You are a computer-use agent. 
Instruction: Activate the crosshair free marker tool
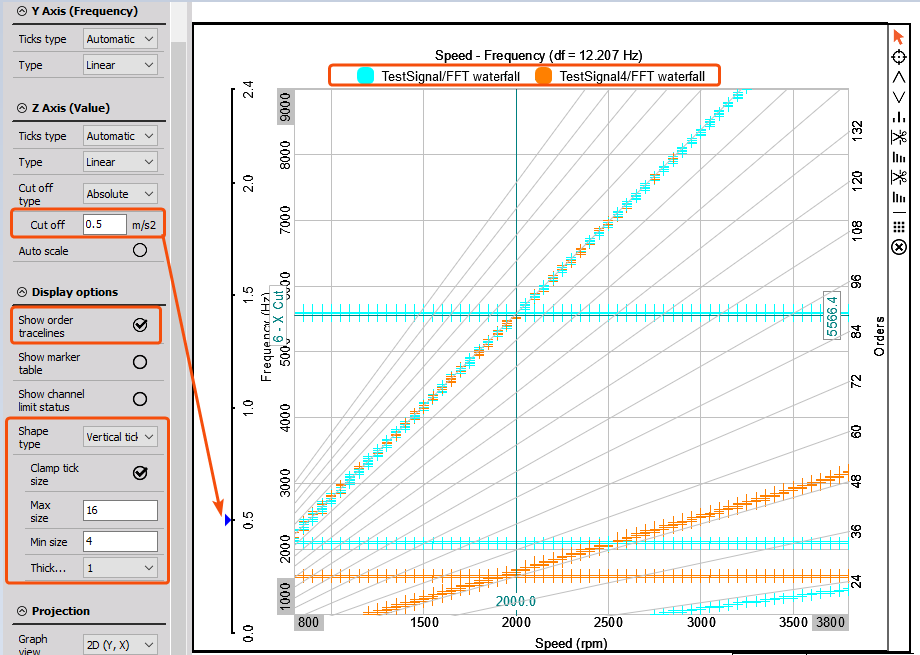click(x=899, y=57)
